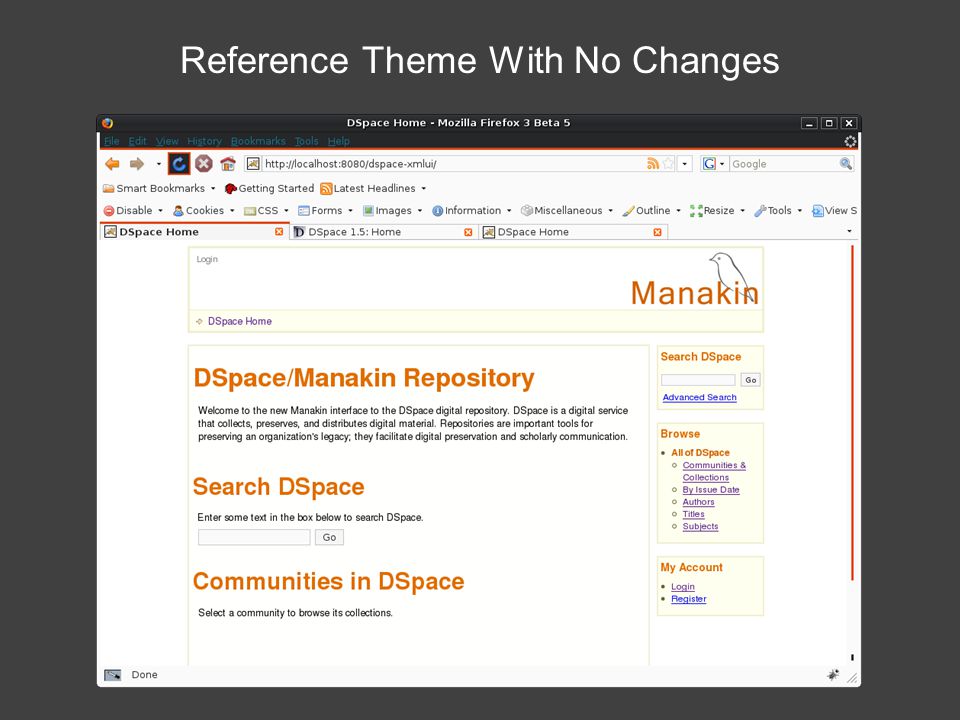Stop loading with the red X icon
This screenshot has width=960, height=720.
click(x=204, y=163)
